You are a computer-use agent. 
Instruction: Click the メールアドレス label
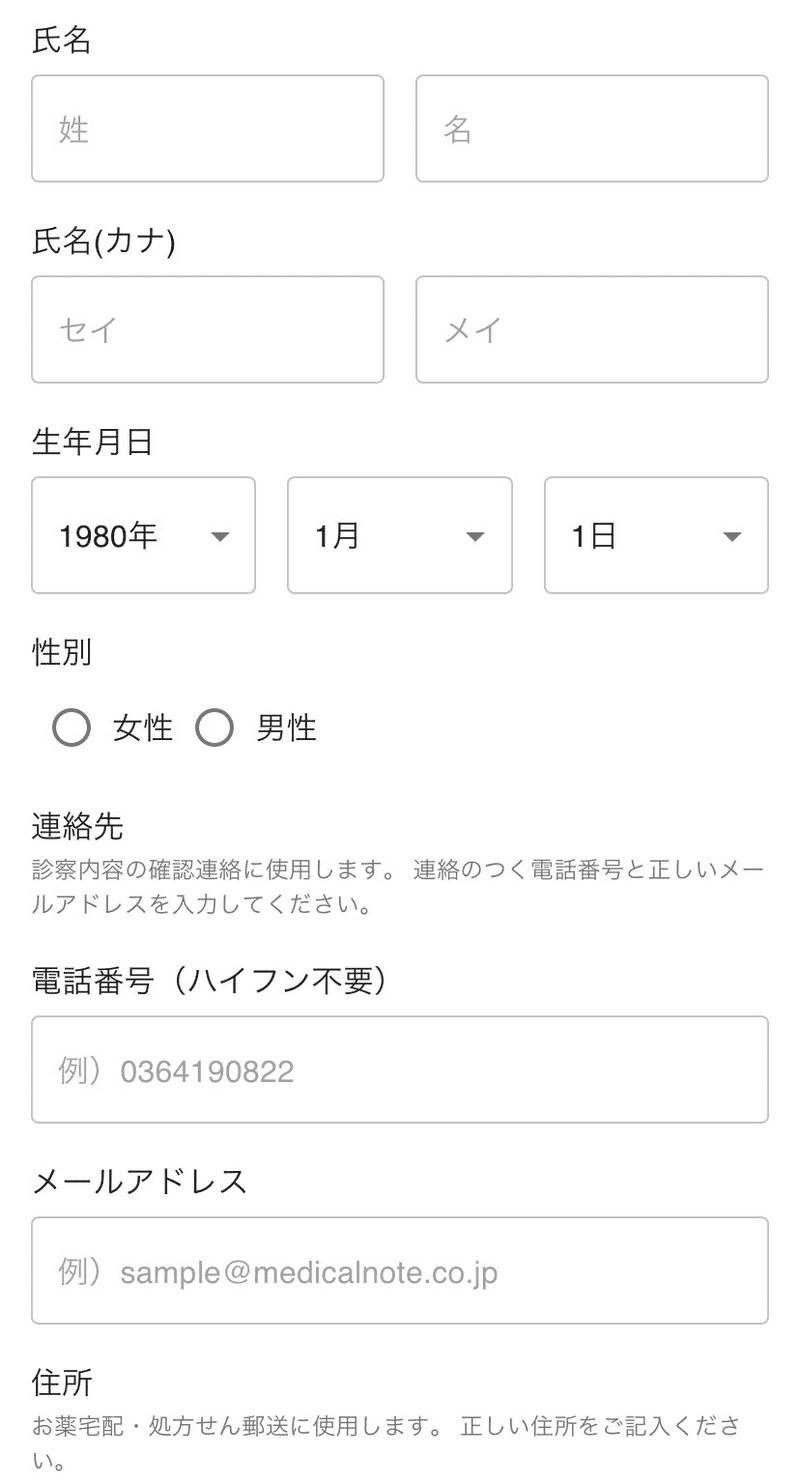click(140, 1182)
